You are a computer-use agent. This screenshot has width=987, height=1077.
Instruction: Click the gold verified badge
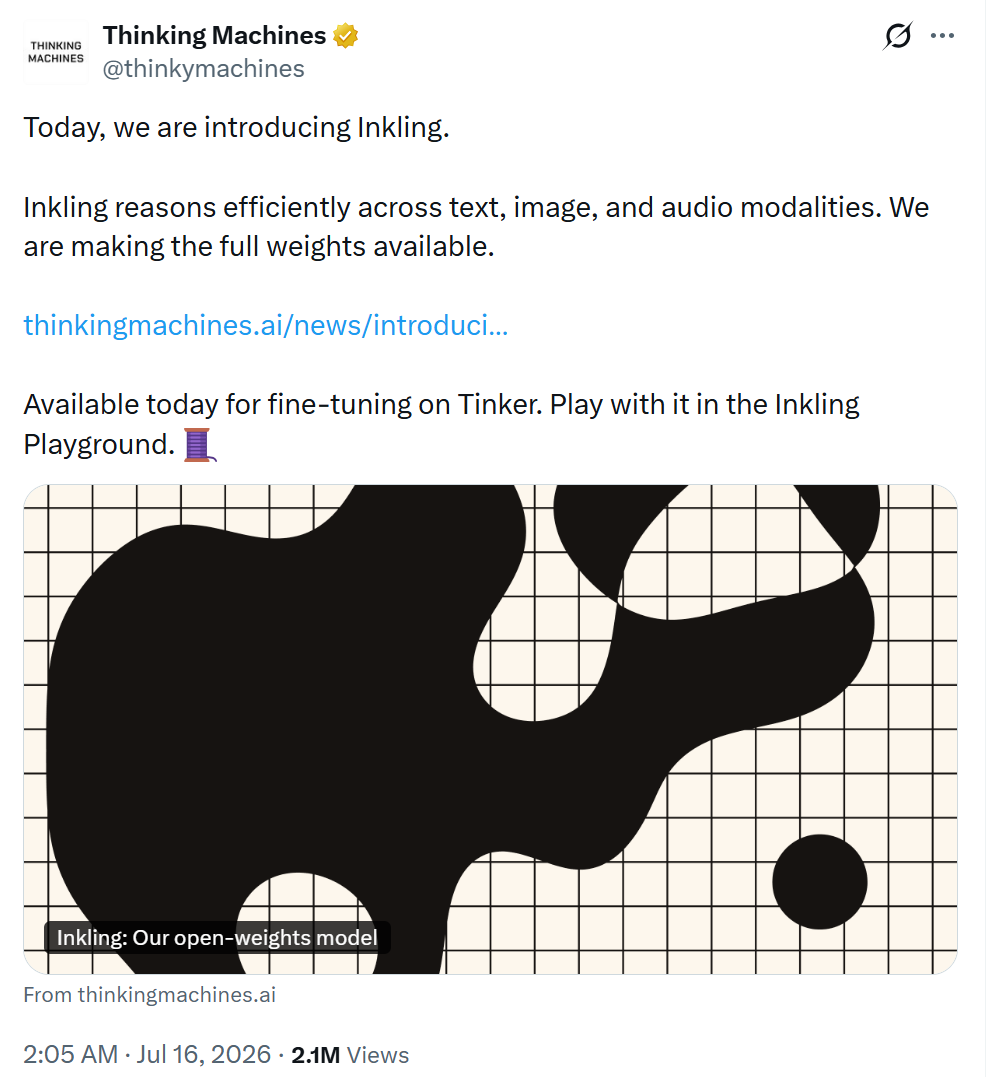345,36
